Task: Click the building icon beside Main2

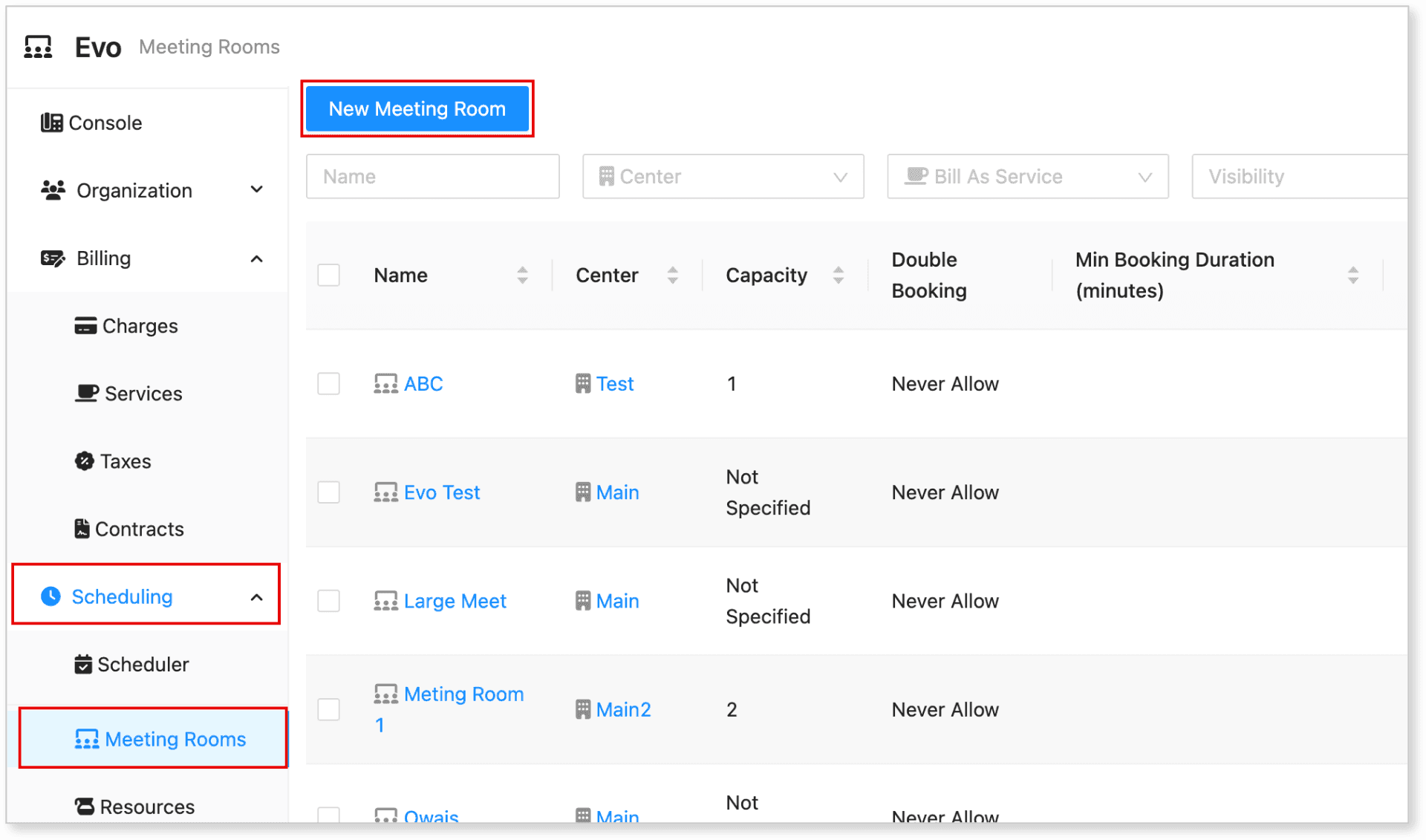Action: 583,709
